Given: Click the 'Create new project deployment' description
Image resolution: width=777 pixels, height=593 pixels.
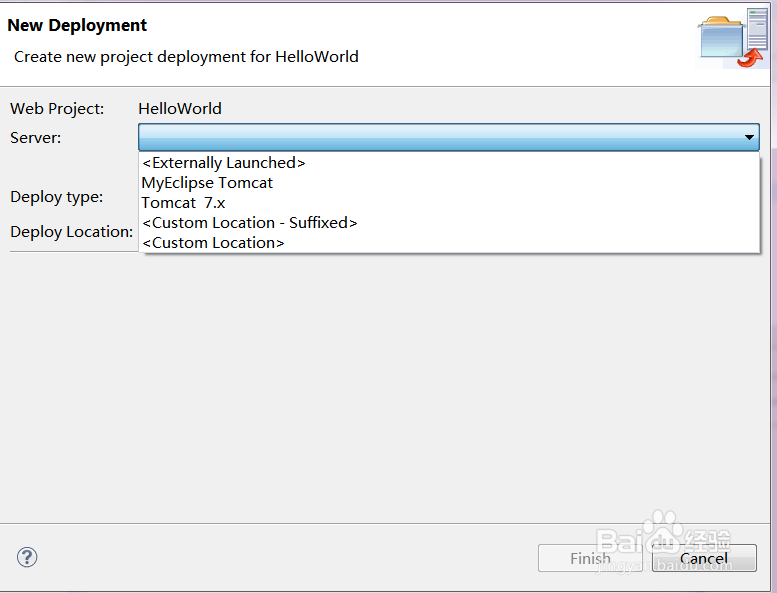Looking at the screenshot, I should point(186,56).
